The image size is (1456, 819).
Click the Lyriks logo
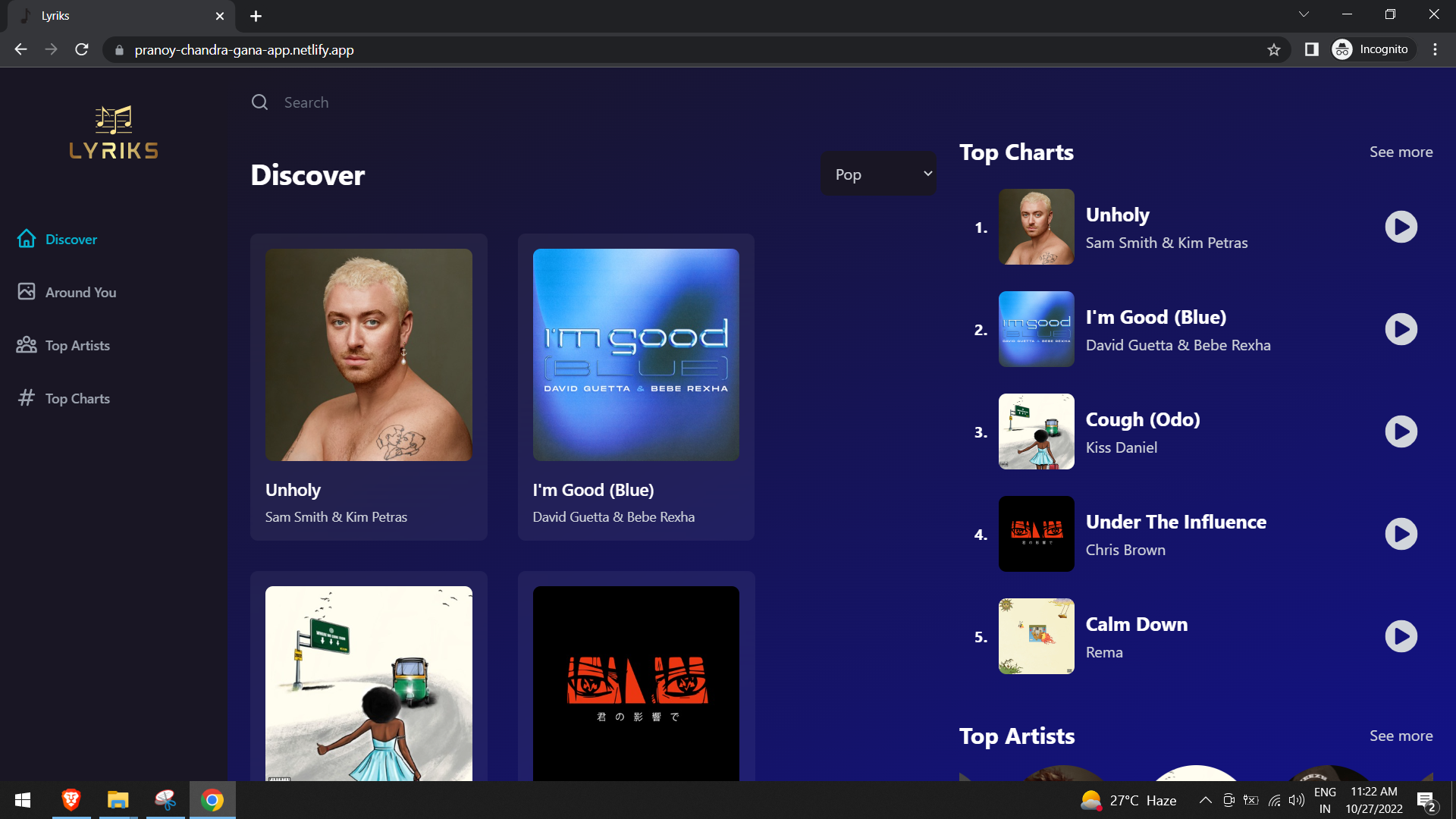[114, 133]
